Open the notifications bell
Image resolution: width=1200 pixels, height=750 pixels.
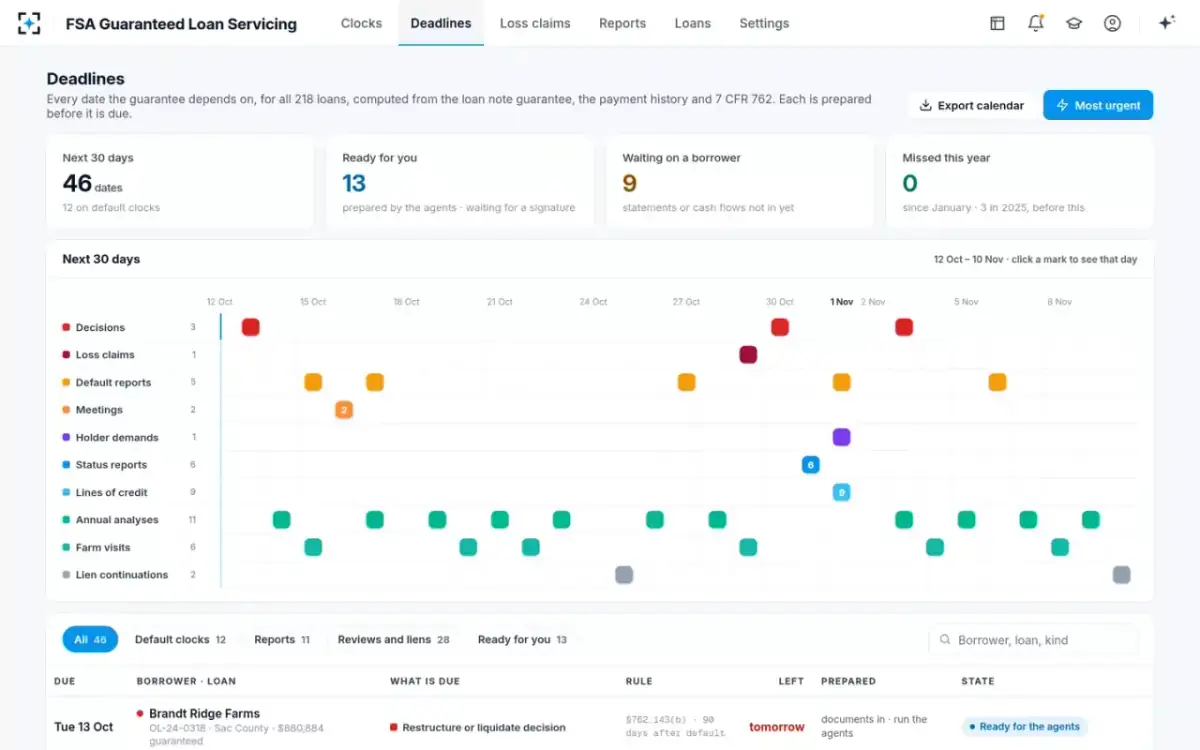pyautogui.click(x=1036, y=23)
